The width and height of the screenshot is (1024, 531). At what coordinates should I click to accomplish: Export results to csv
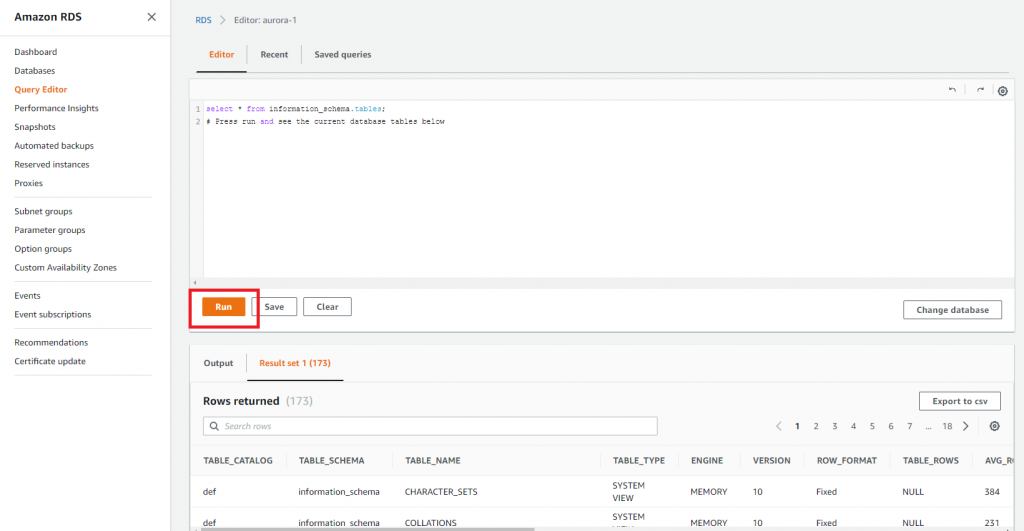(x=959, y=401)
